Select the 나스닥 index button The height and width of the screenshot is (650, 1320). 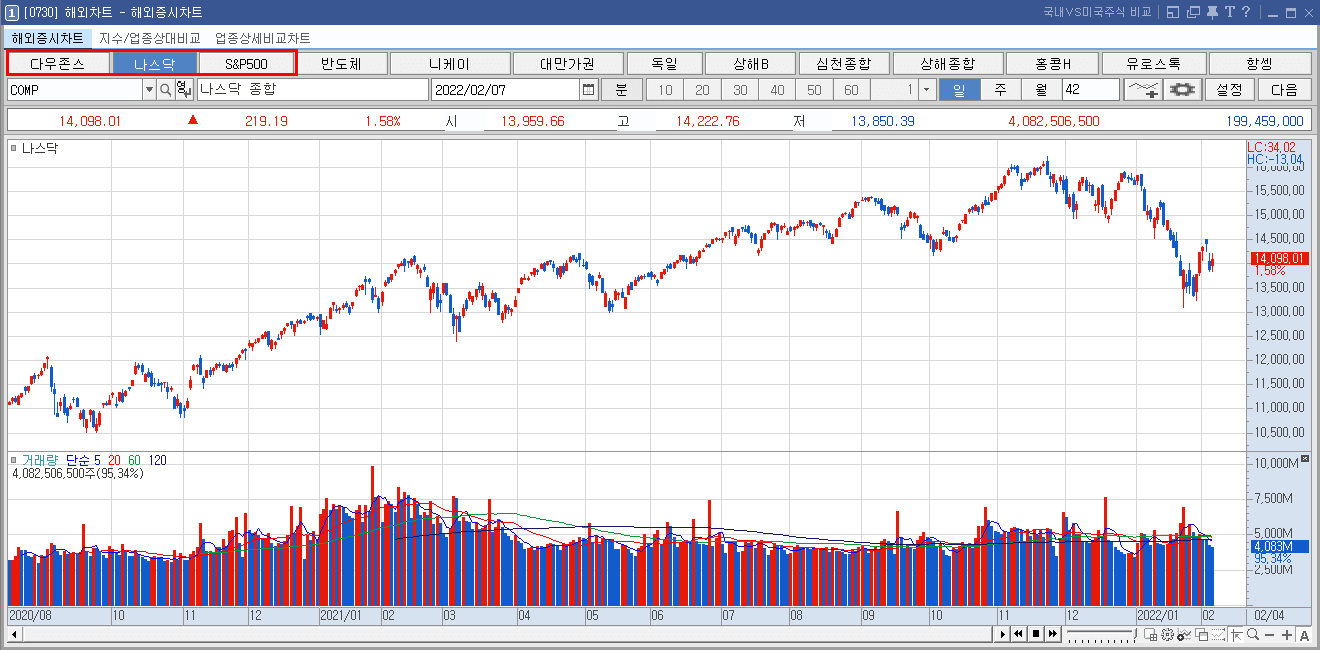coord(154,64)
